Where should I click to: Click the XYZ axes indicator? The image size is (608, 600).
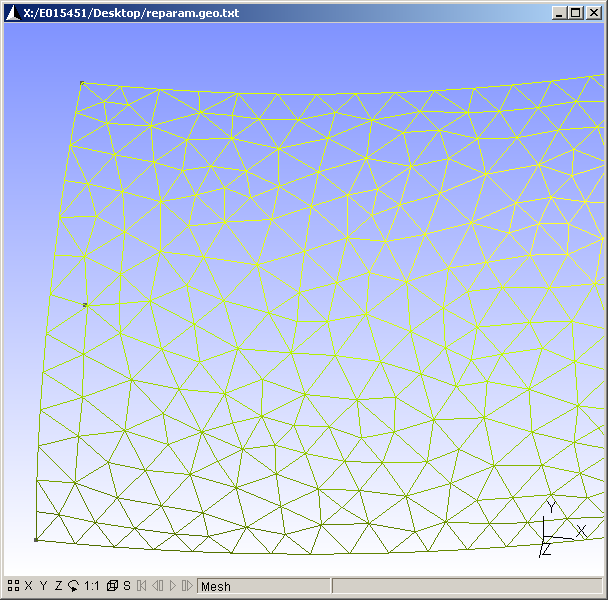click(562, 529)
